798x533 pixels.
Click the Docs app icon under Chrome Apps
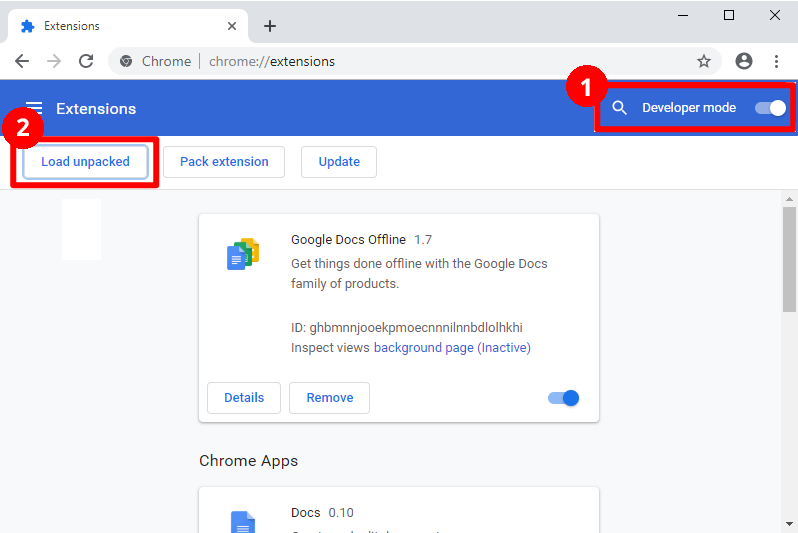point(242,522)
